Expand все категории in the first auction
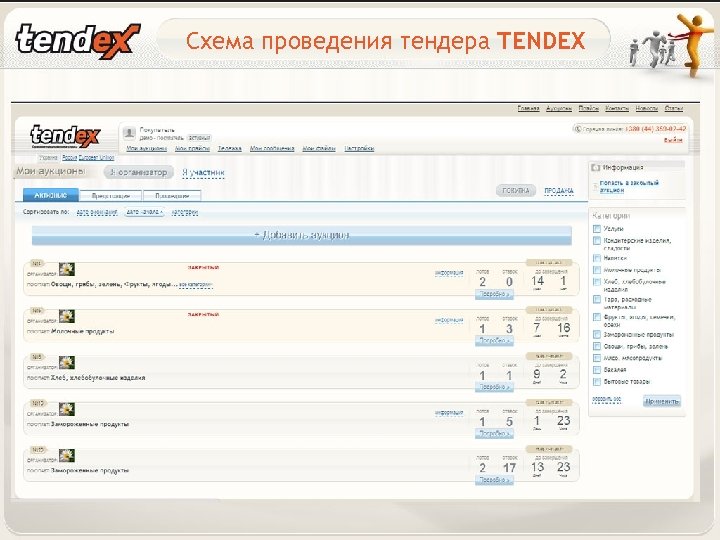 point(196,285)
